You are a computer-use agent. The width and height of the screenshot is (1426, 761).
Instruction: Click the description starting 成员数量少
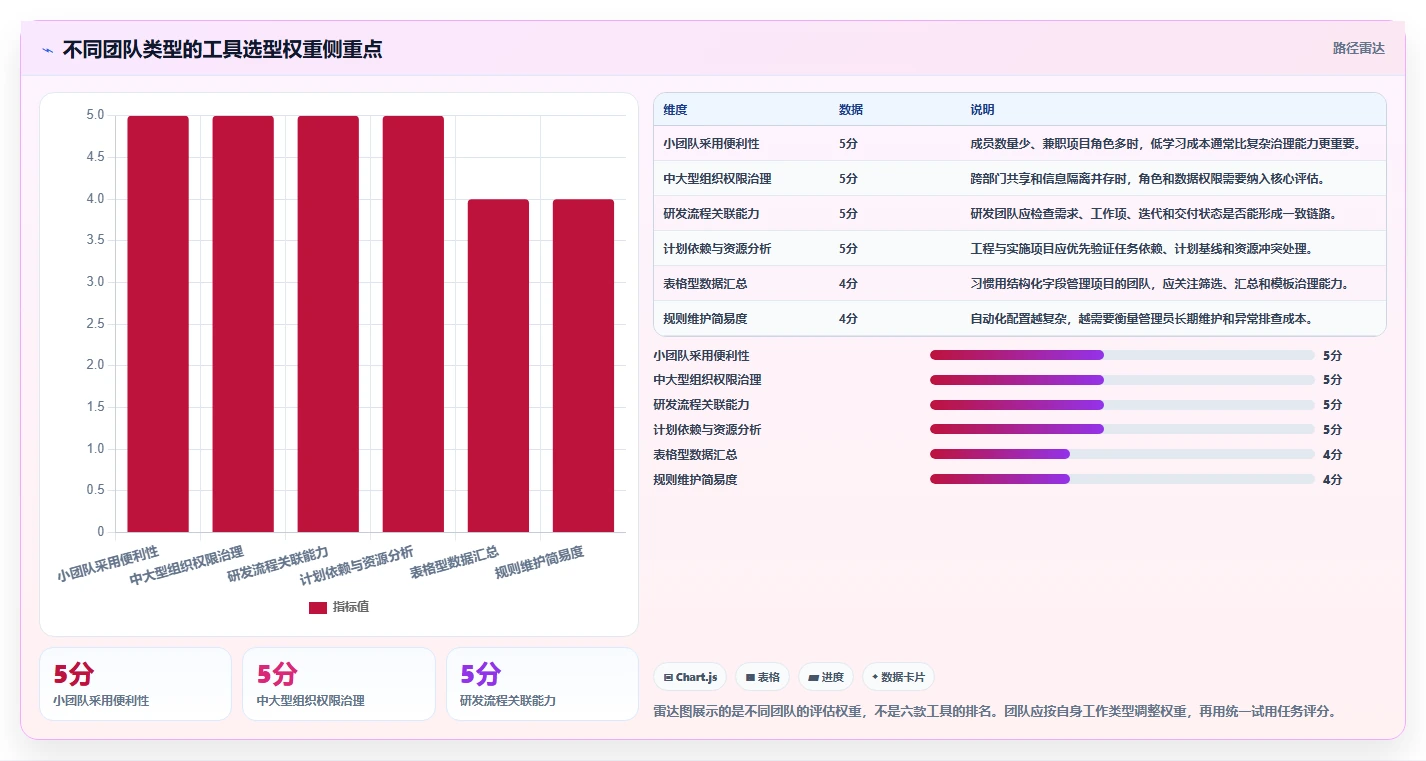pyautogui.click(x=1166, y=143)
